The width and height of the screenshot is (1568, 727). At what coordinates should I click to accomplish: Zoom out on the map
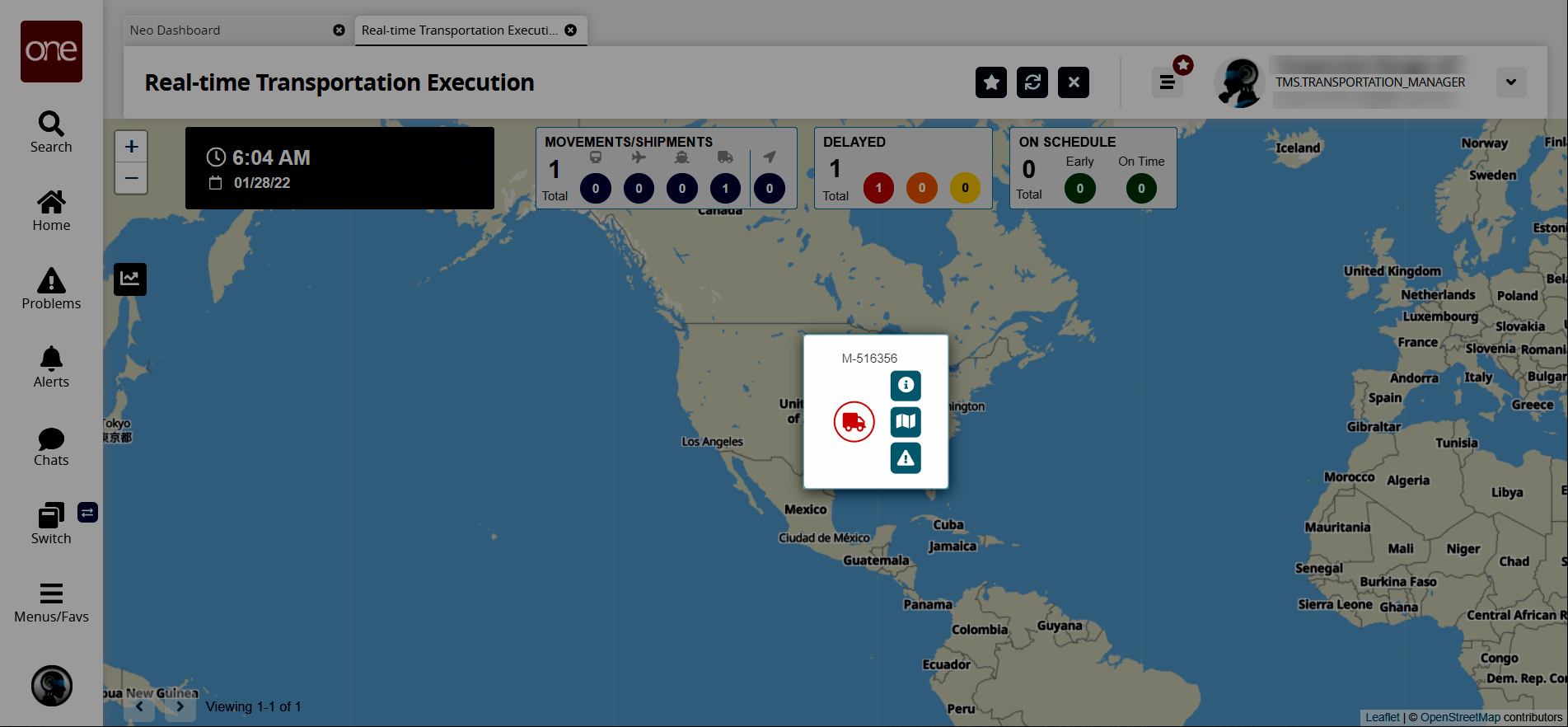[131, 178]
